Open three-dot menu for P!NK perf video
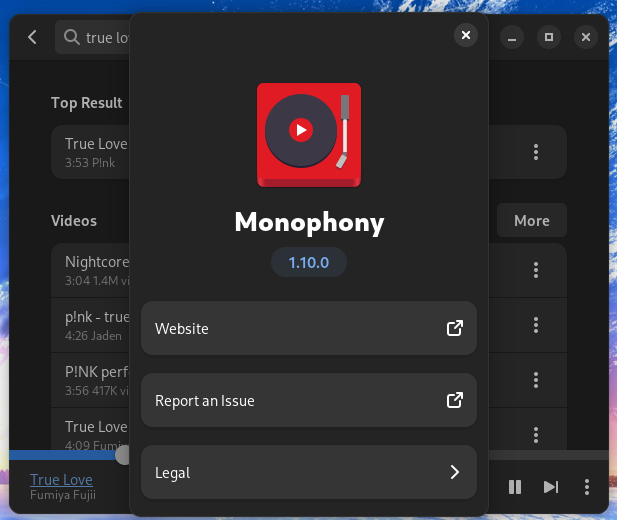This screenshot has height=520, width=617. (x=536, y=380)
